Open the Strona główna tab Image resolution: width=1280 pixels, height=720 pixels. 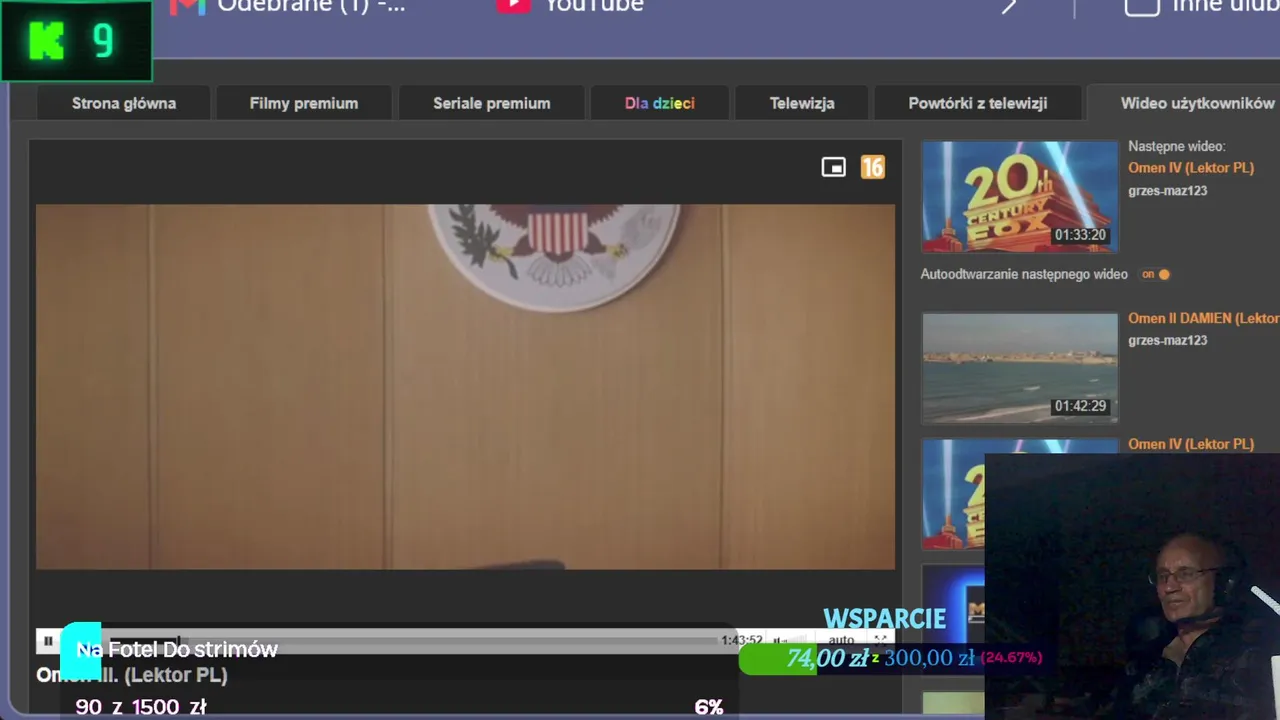(x=124, y=103)
